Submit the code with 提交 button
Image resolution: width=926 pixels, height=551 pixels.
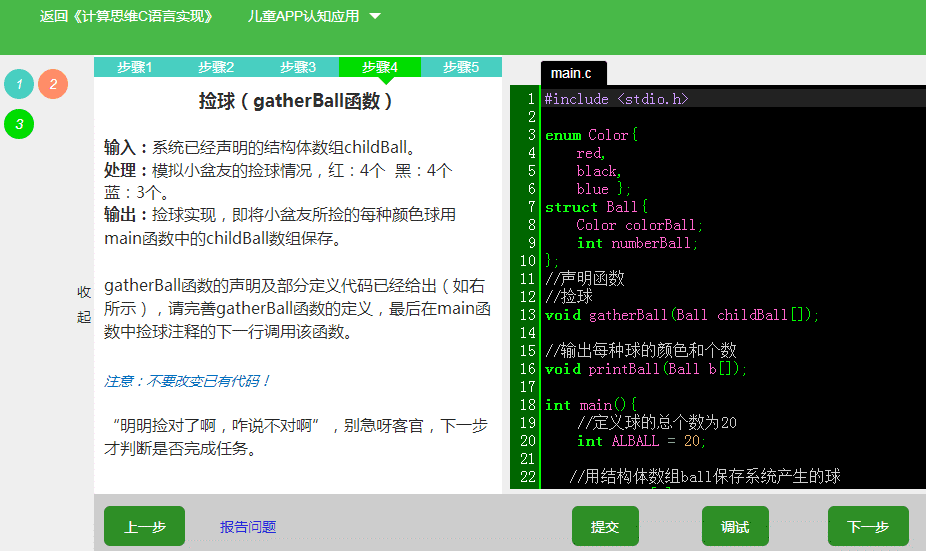click(605, 526)
